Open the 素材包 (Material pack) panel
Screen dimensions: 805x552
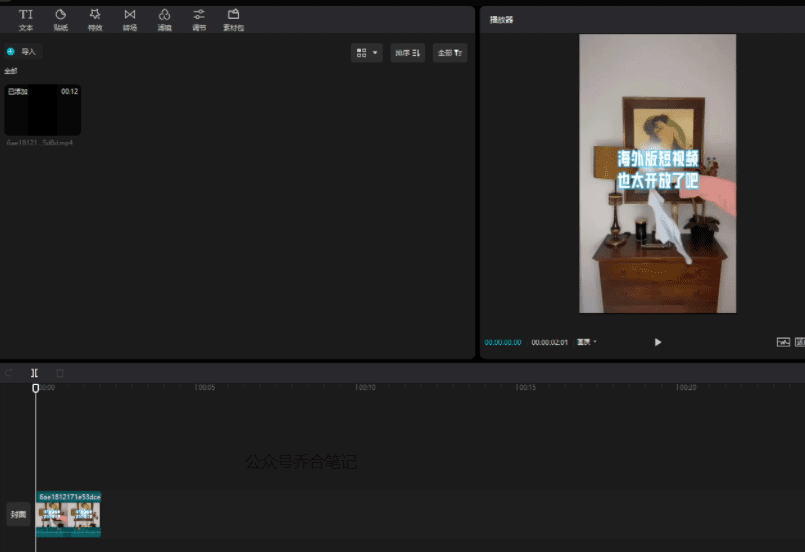pyautogui.click(x=233, y=19)
